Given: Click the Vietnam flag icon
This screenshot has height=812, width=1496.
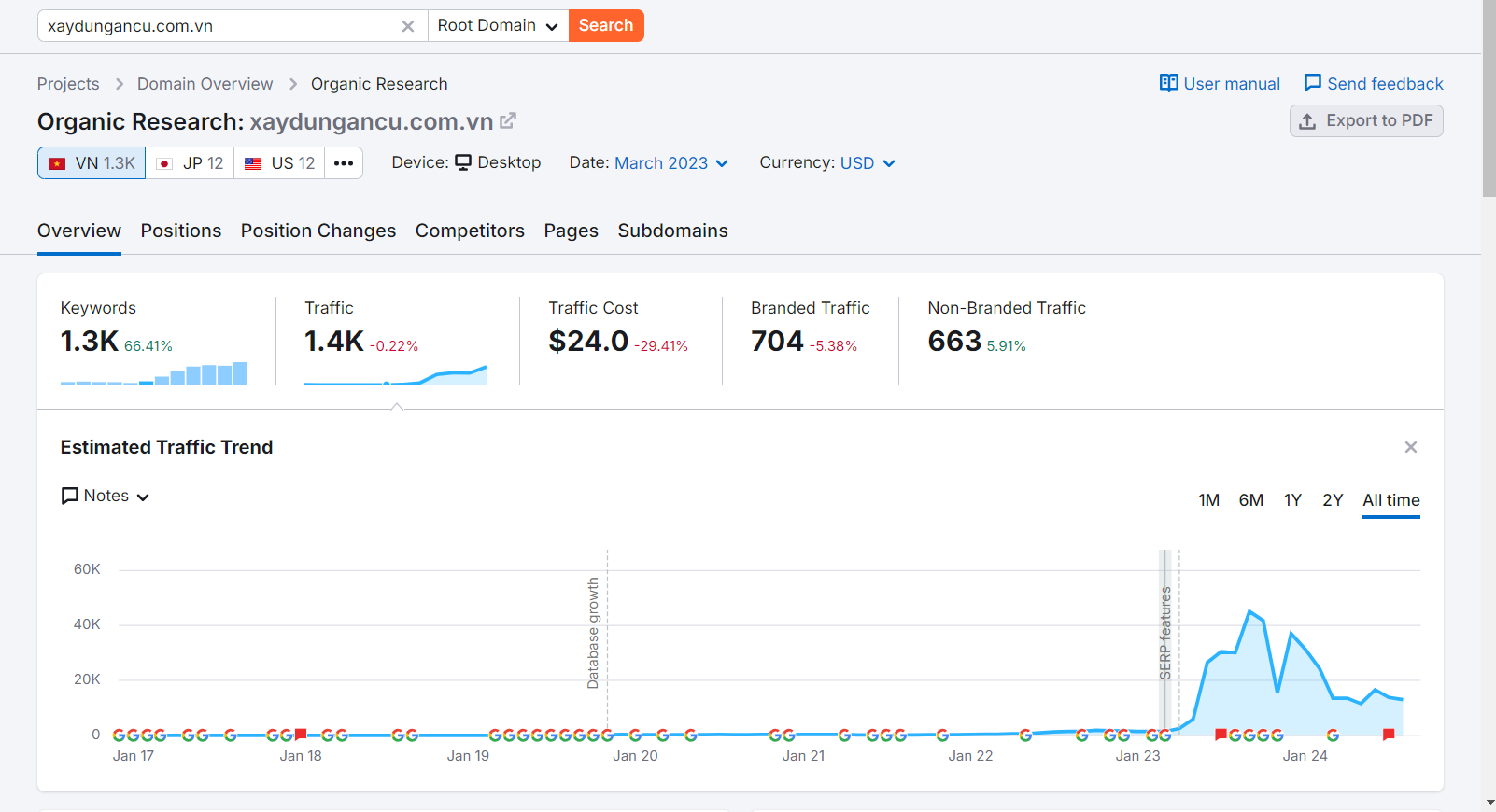Looking at the screenshot, I should 57,163.
